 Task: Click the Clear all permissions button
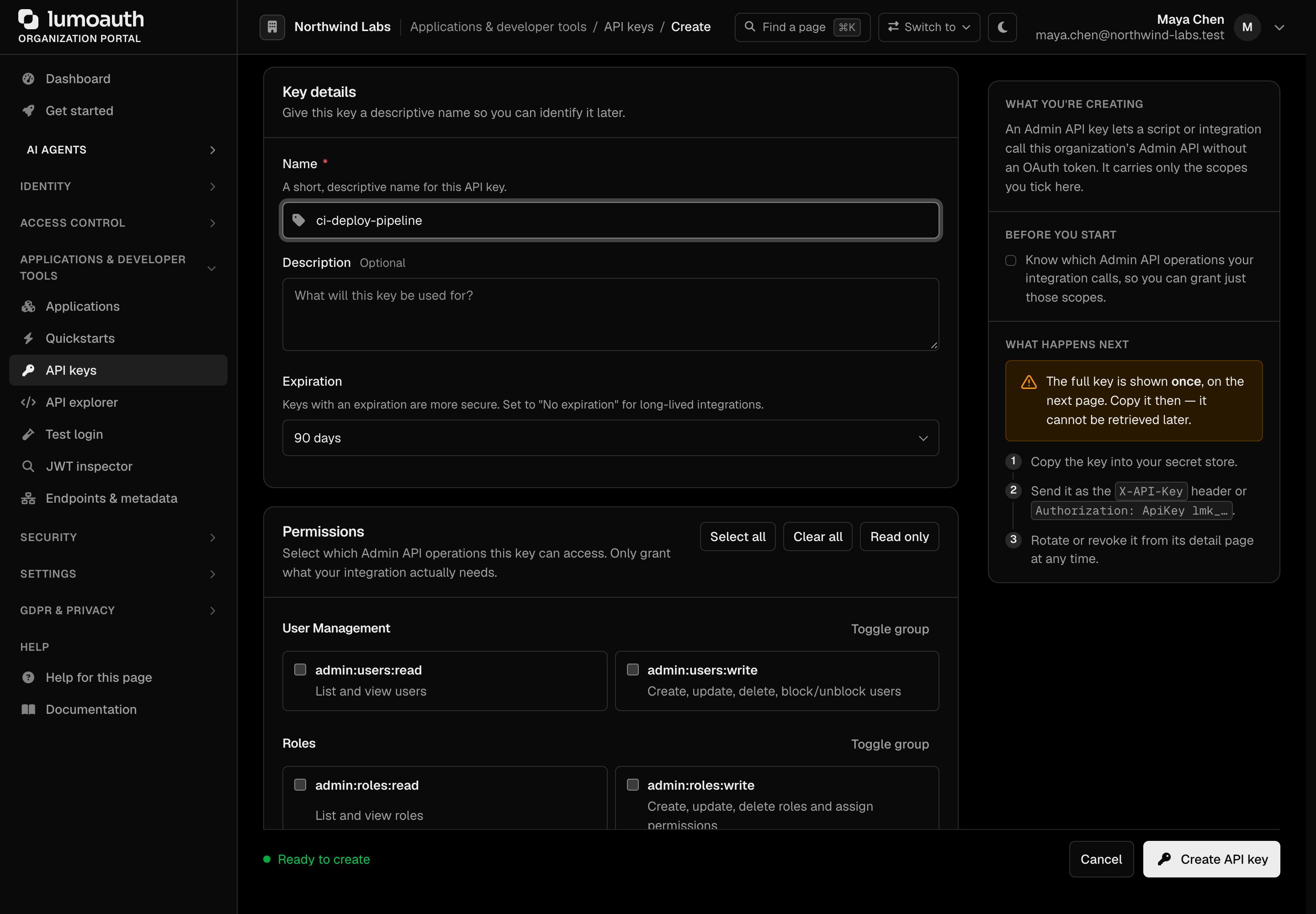tap(818, 537)
